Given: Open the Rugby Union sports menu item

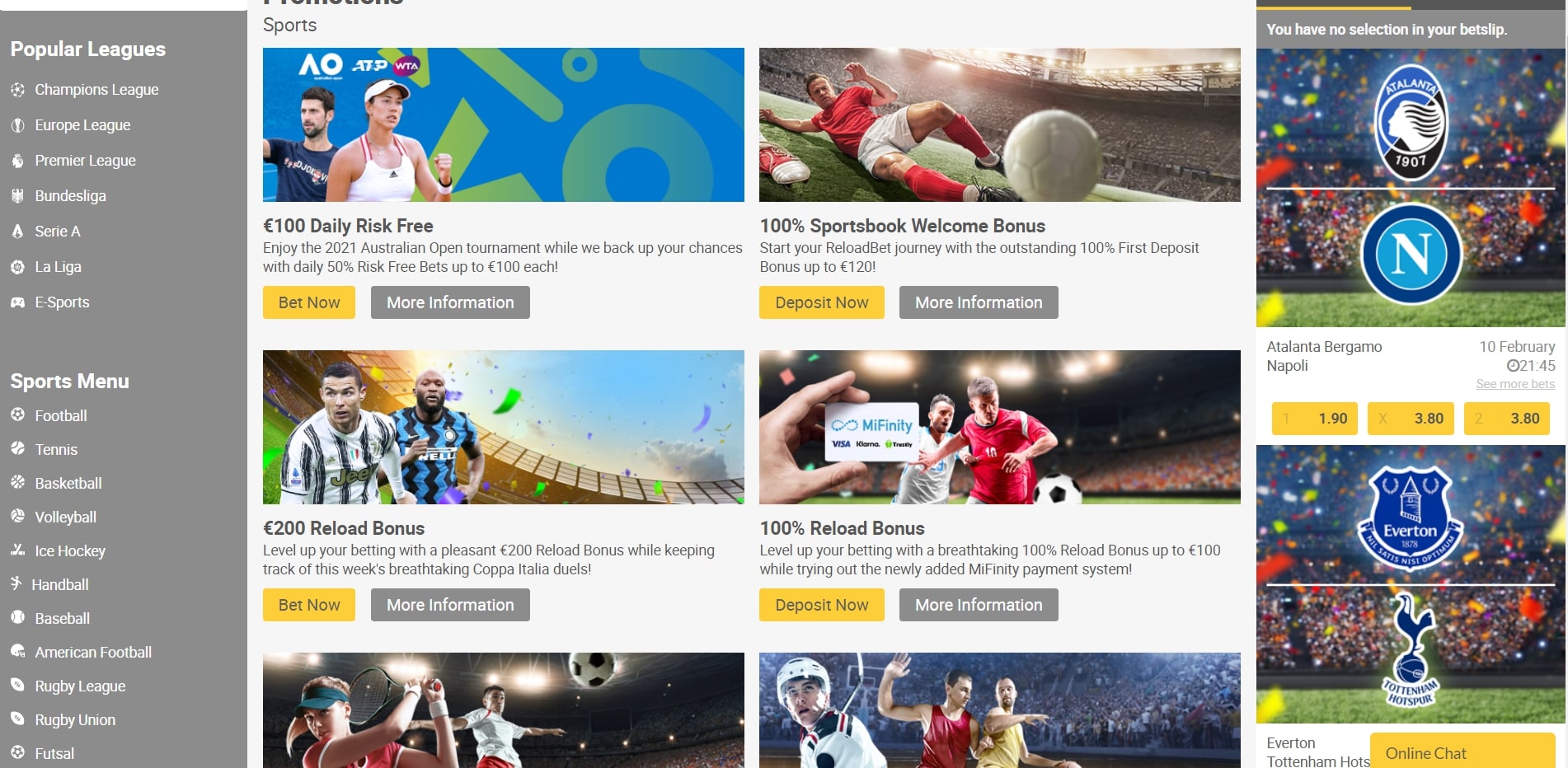Looking at the screenshot, I should pos(75,720).
